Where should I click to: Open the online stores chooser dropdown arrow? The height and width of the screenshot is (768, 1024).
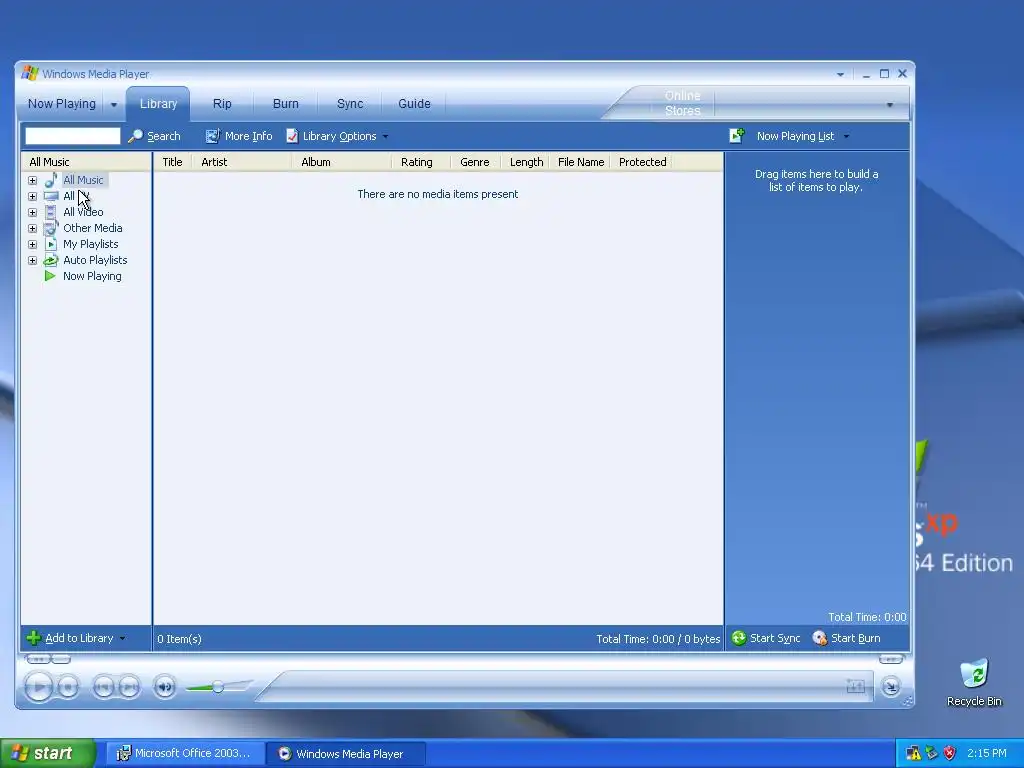(x=889, y=104)
